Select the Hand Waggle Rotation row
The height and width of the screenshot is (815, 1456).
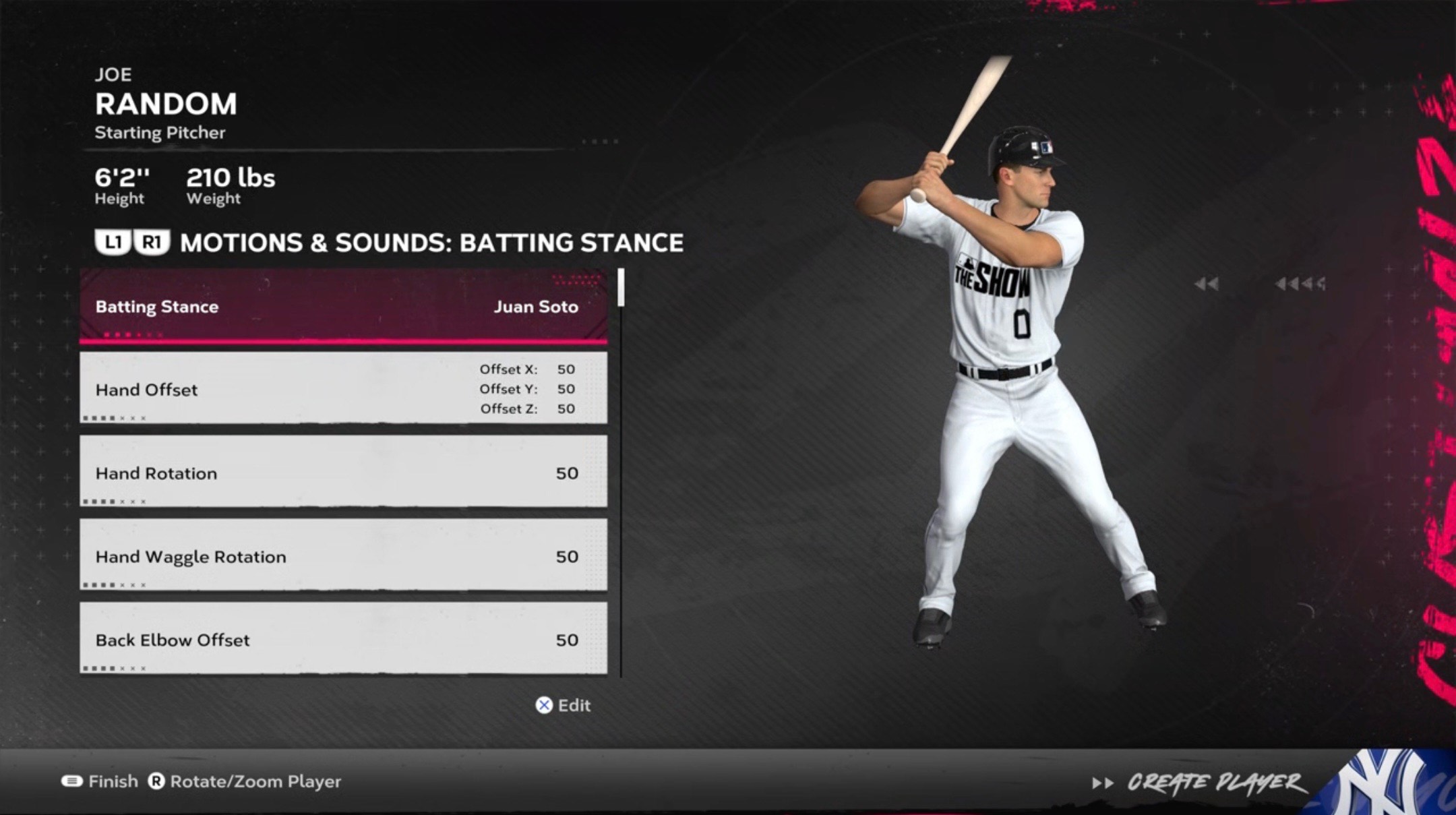(343, 555)
